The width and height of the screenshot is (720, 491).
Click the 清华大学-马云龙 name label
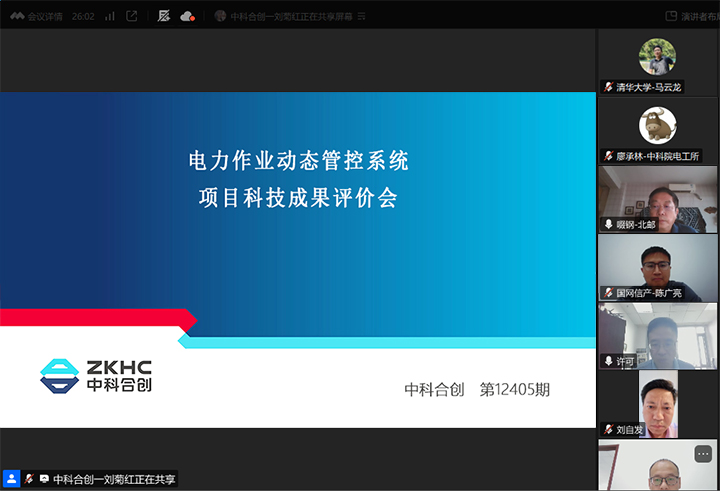point(648,87)
